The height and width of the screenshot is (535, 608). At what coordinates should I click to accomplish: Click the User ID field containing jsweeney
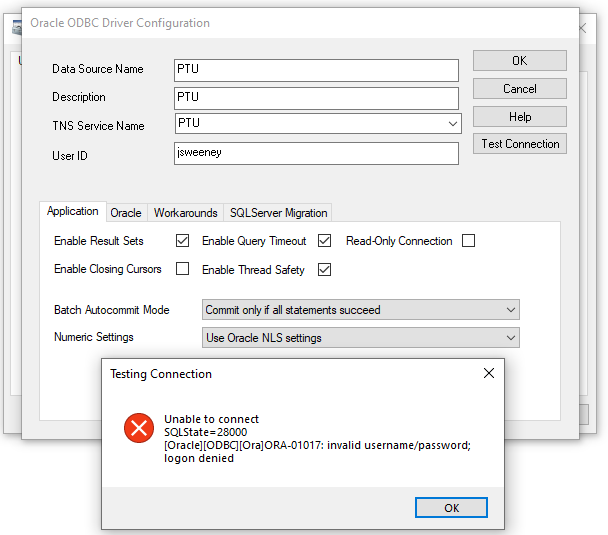pos(316,154)
